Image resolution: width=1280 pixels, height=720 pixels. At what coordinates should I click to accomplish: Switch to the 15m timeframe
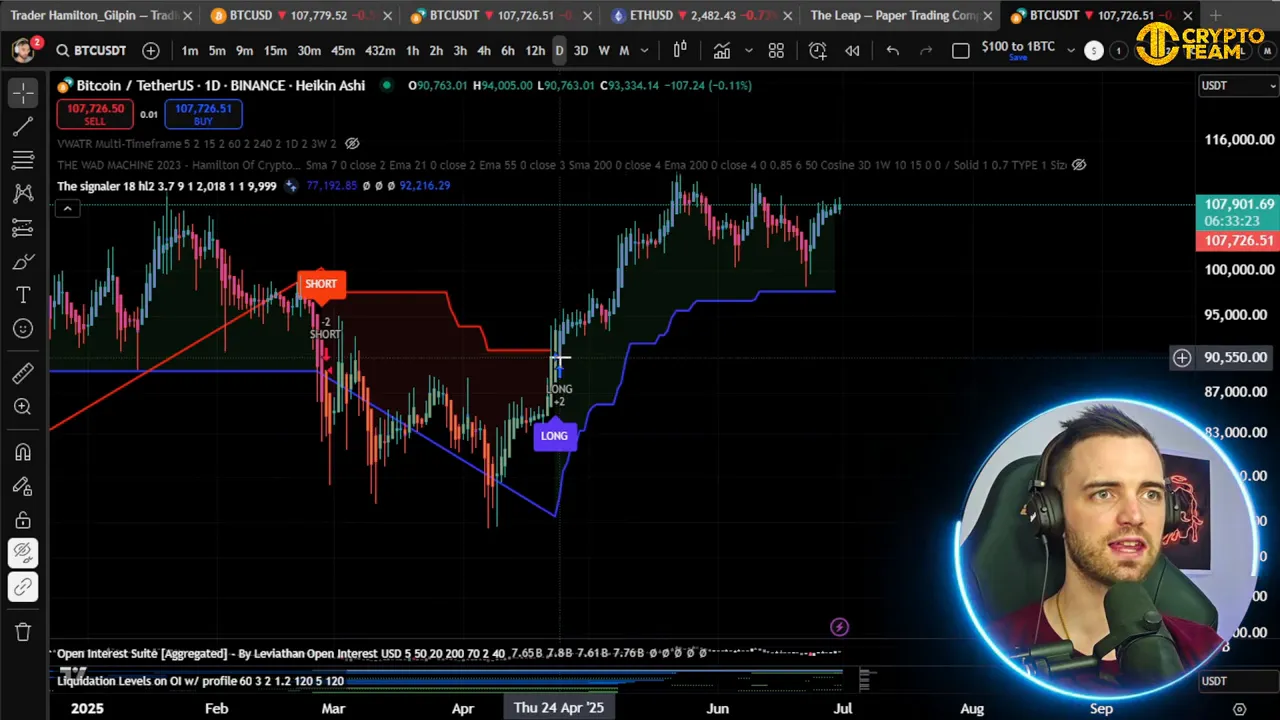(x=275, y=51)
